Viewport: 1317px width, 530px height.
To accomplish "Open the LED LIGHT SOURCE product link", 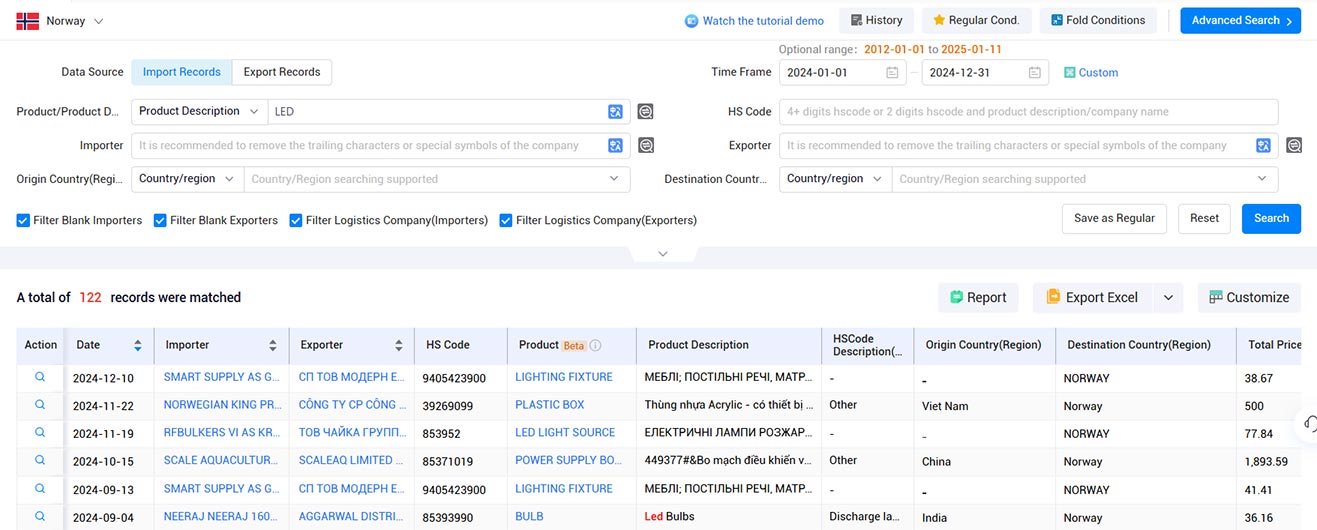I will (x=565, y=433).
